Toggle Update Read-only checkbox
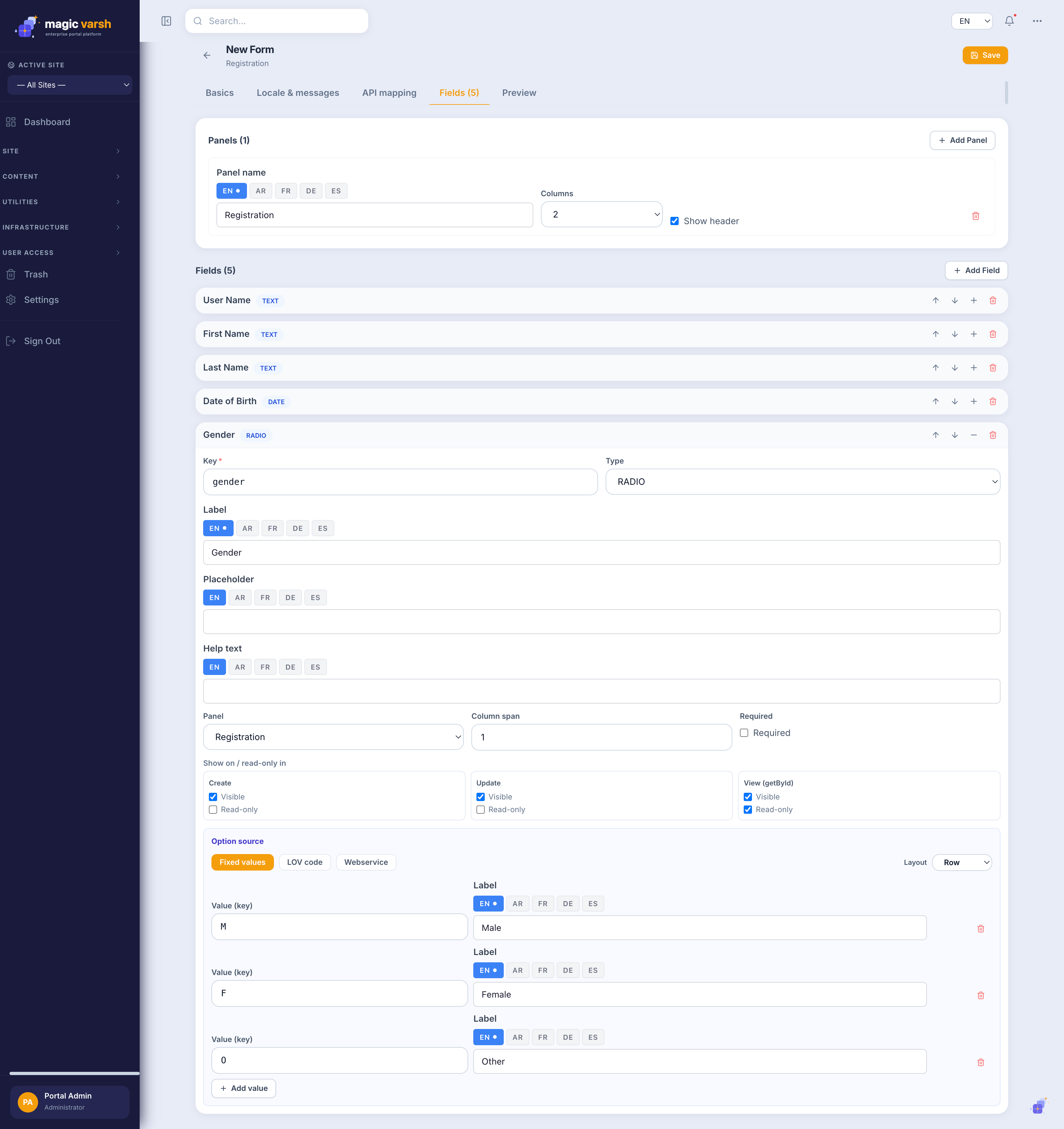Screen dimensions: 1064x1129 coord(480,809)
